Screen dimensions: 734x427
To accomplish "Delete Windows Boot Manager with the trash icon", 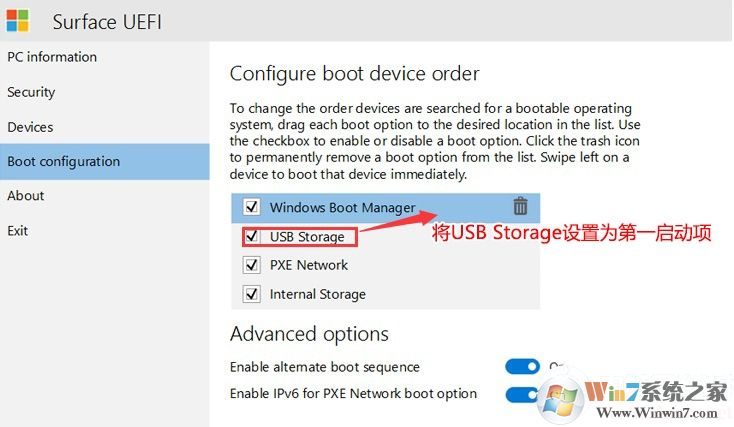I will (x=520, y=207).
